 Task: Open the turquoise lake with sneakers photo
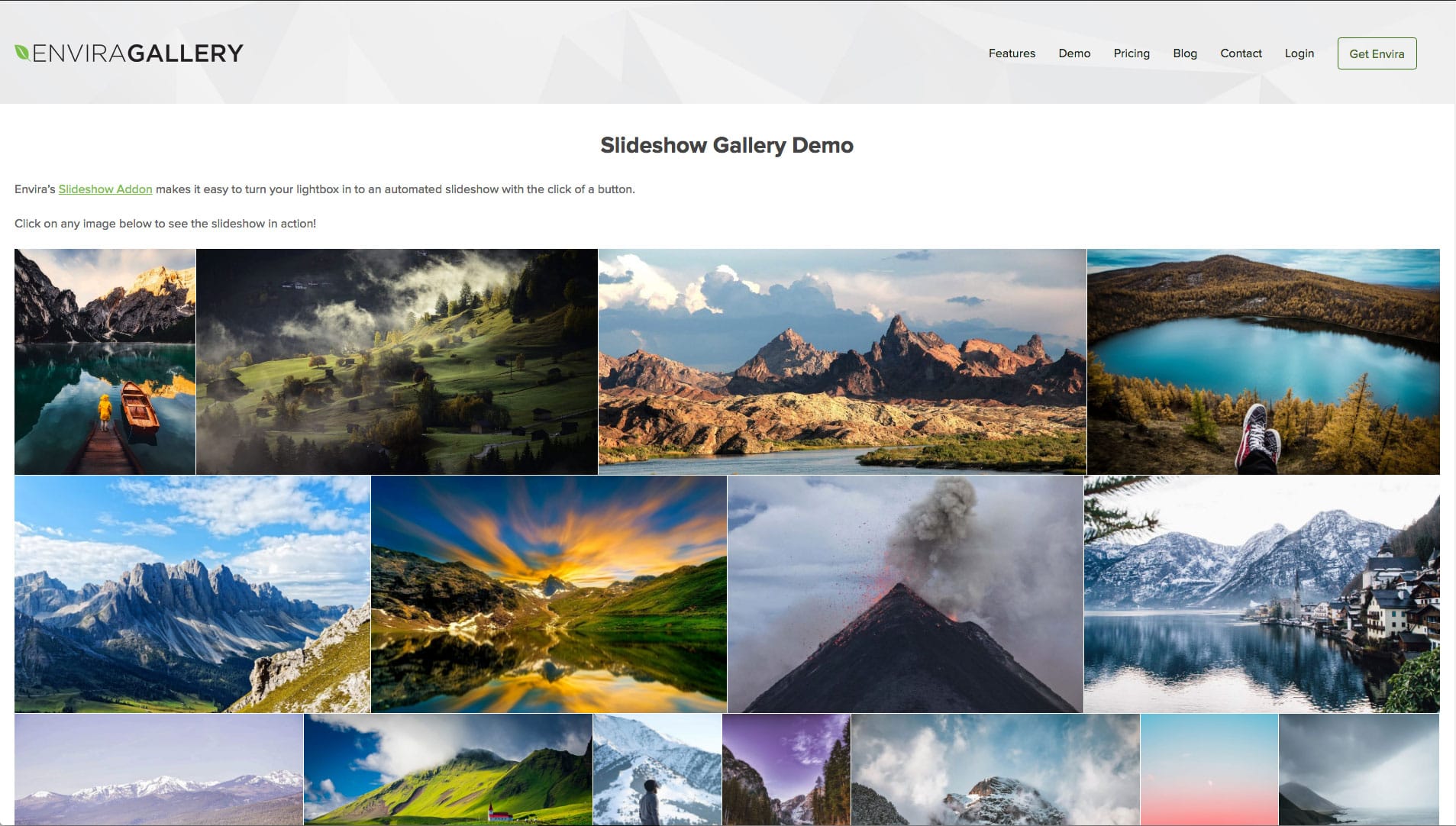click(1263, 362)
